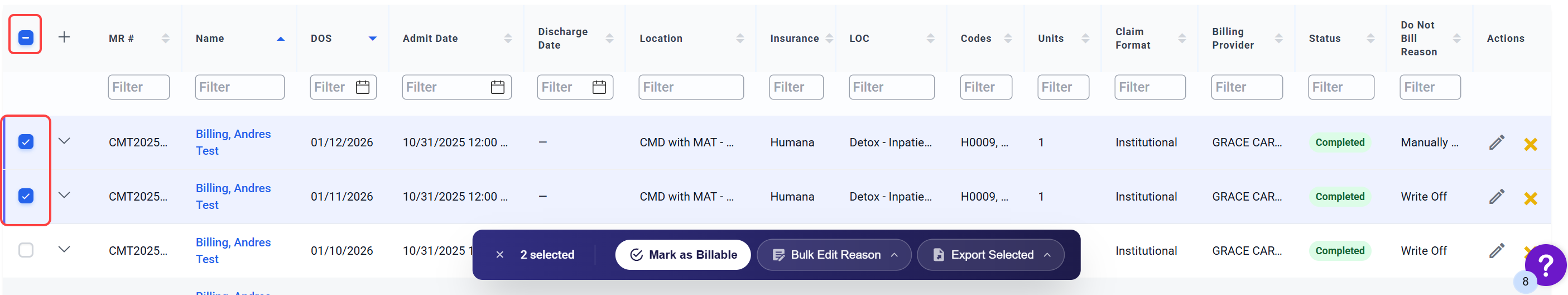Click the plus icon in the header row
This screenshot has width=1568, height=295.
pos(64,37)
